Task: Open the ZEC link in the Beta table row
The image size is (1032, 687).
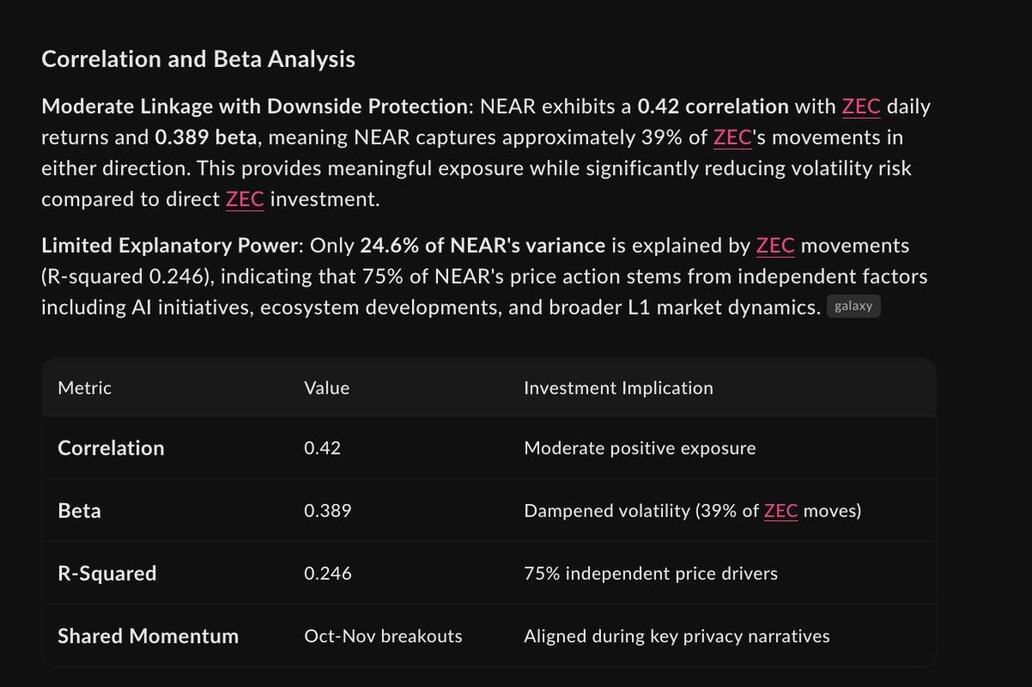Action: 781,511
